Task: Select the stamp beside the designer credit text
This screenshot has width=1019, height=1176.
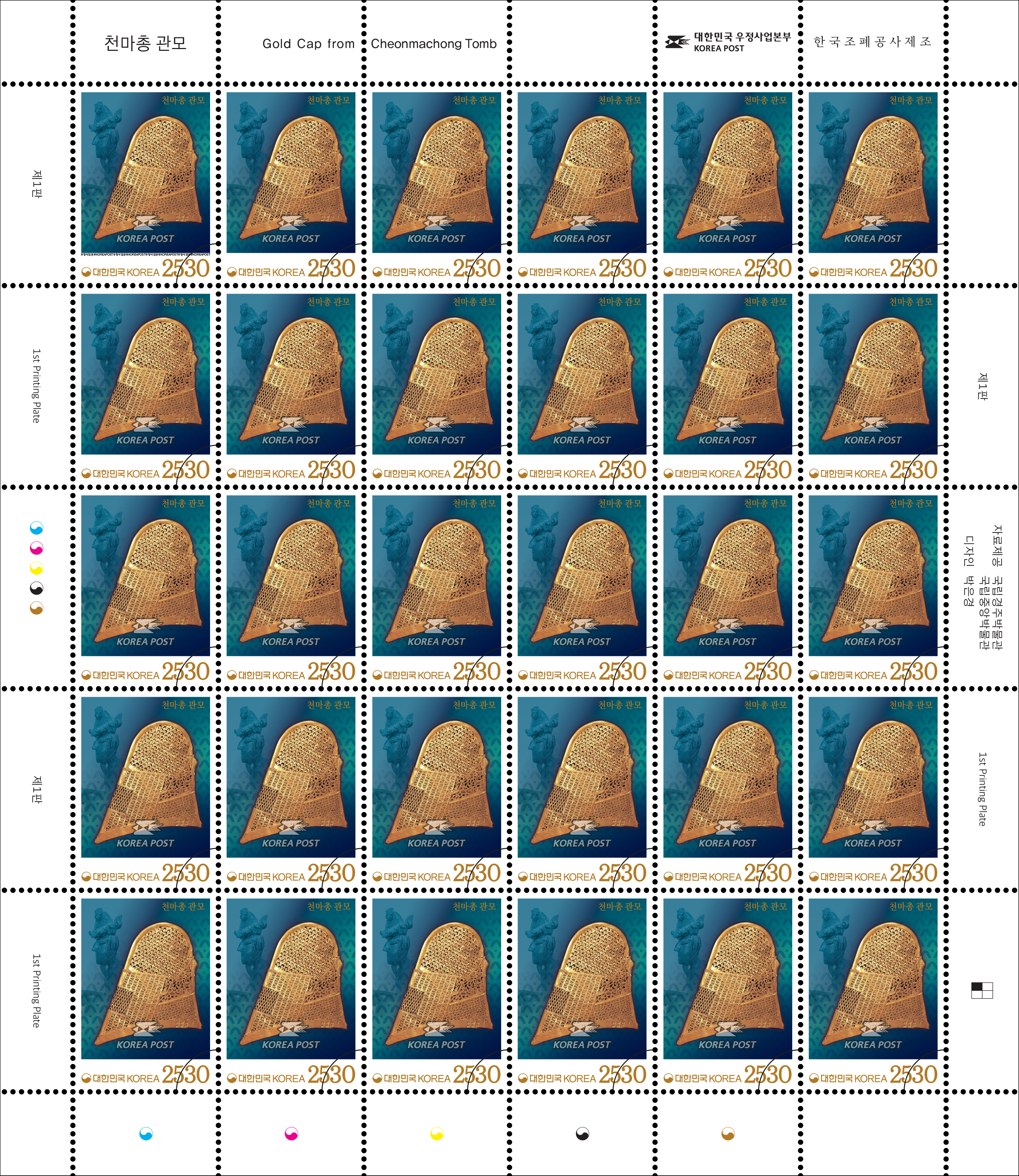Action: 873,588
